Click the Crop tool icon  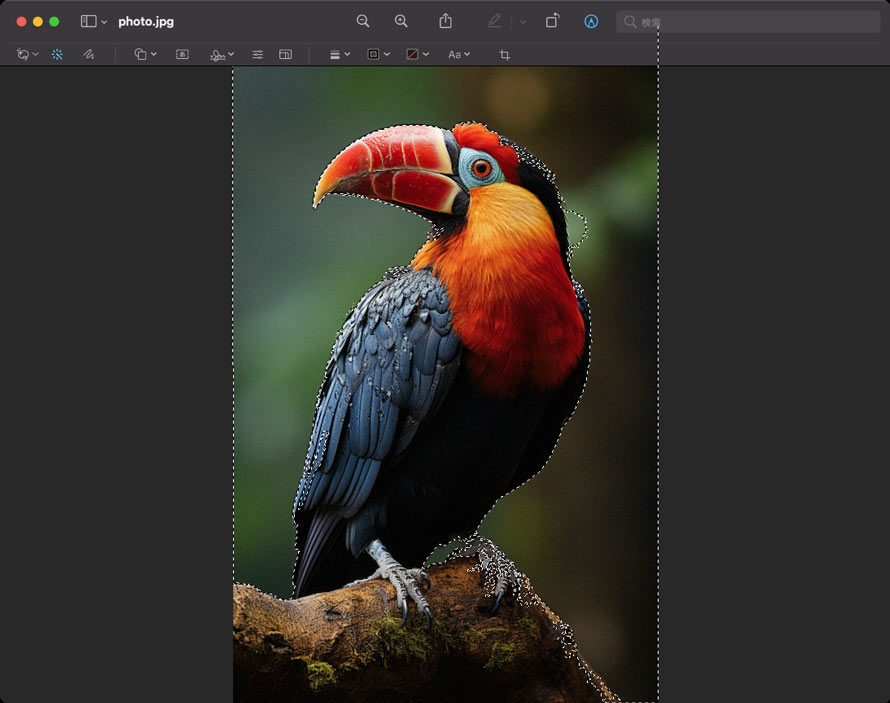coord(504,54)
